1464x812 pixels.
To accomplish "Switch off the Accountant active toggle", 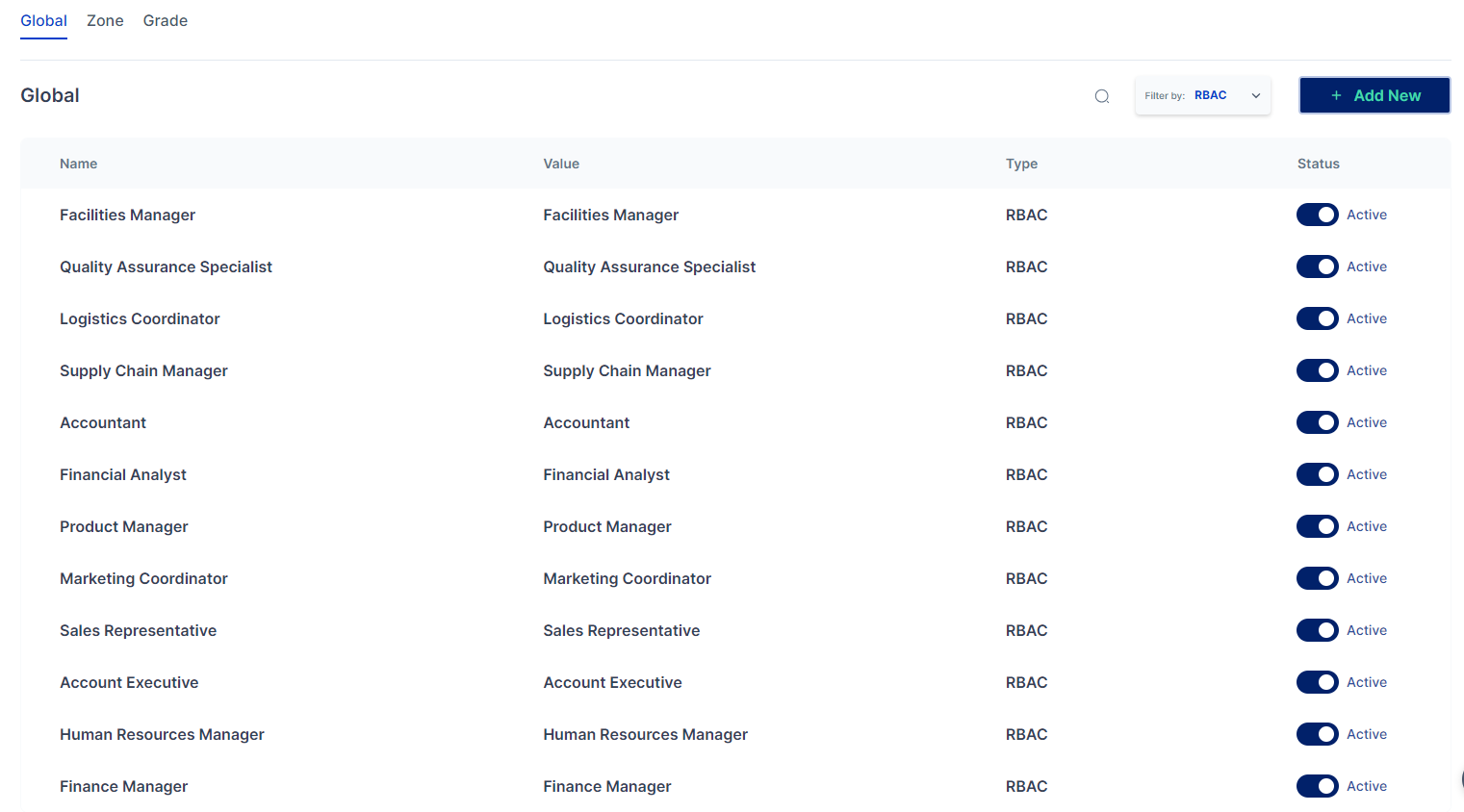I will [x=1317, y=422].
